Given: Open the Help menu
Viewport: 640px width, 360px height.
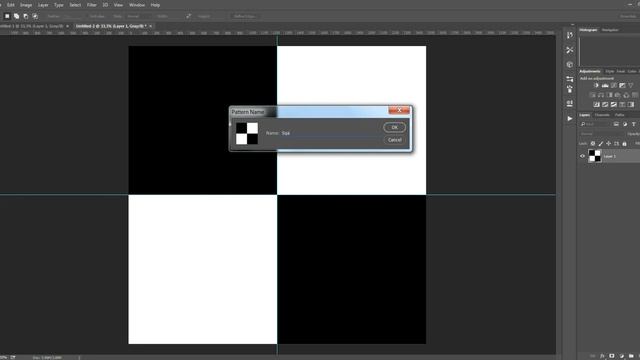Looking at the screenshot, I should [155, 5].
